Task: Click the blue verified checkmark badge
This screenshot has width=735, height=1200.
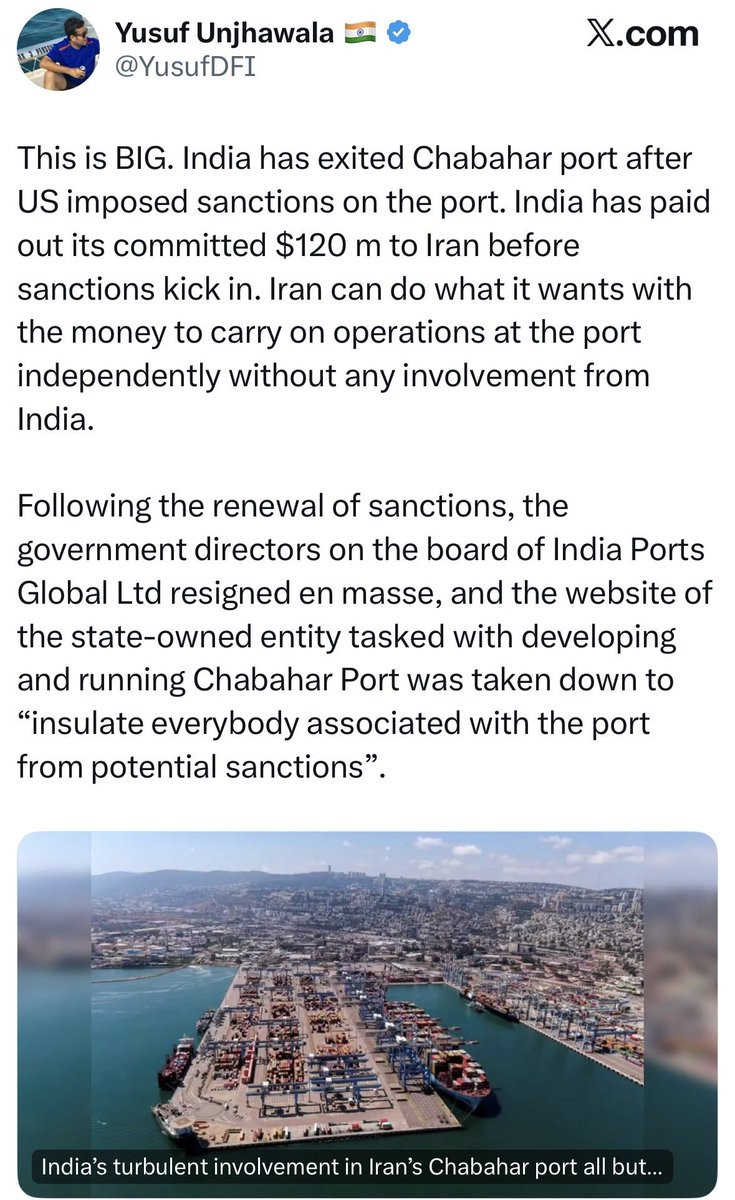Action: 397,33
